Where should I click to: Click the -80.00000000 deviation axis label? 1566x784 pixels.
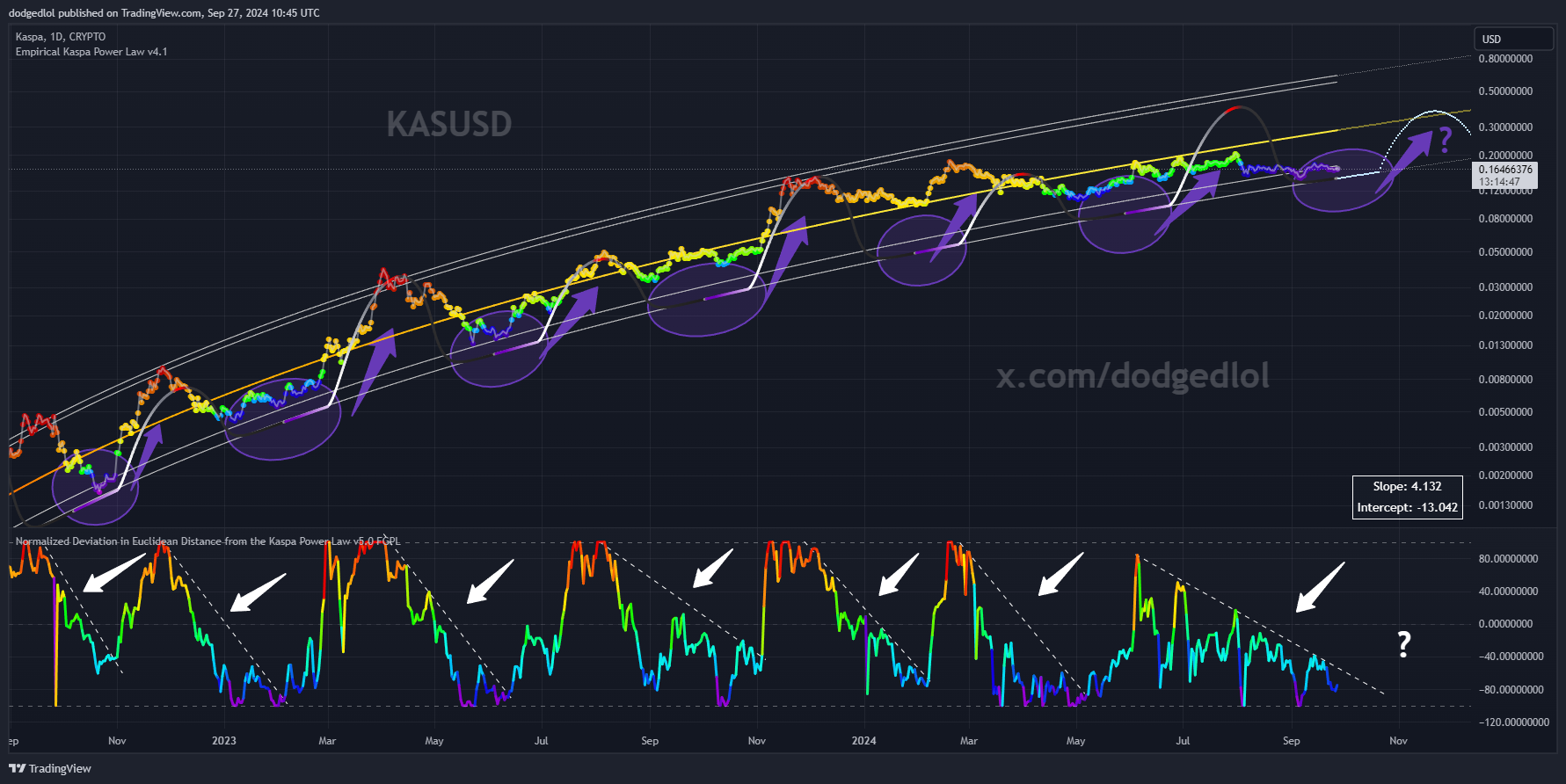tap(1511, 690)
